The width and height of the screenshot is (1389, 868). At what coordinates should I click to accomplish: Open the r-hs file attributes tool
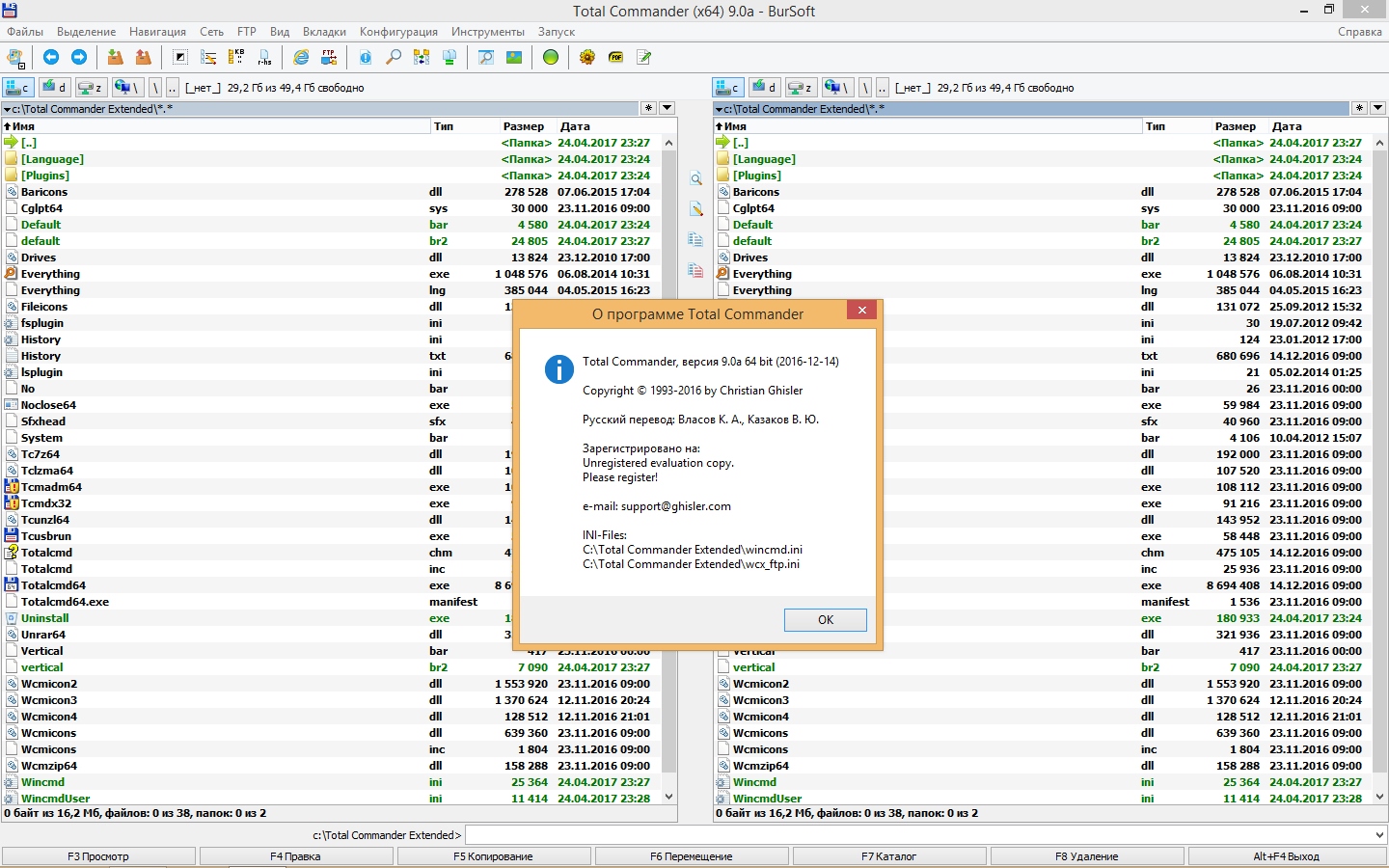(264, 58)
